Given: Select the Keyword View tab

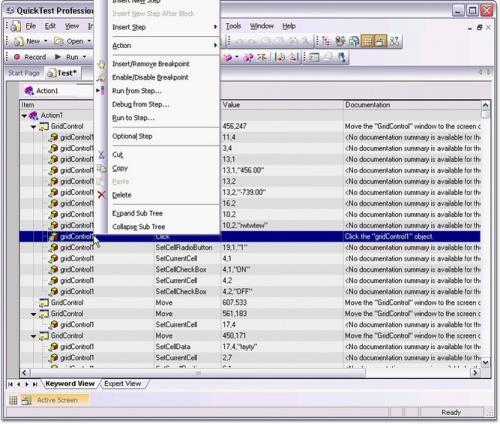Looking at the screenshot, I should tap(70, 384).
